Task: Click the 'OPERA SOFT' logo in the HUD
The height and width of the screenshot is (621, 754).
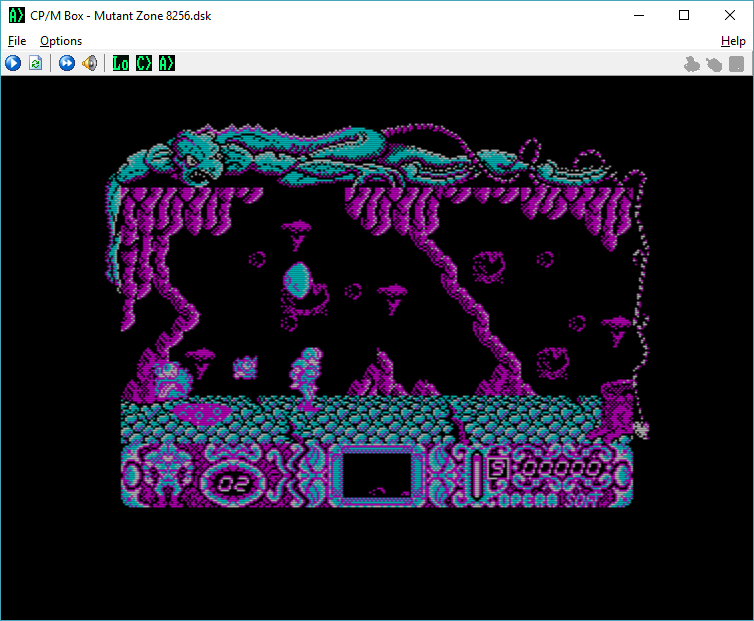Action: click(x=551, y=500)
